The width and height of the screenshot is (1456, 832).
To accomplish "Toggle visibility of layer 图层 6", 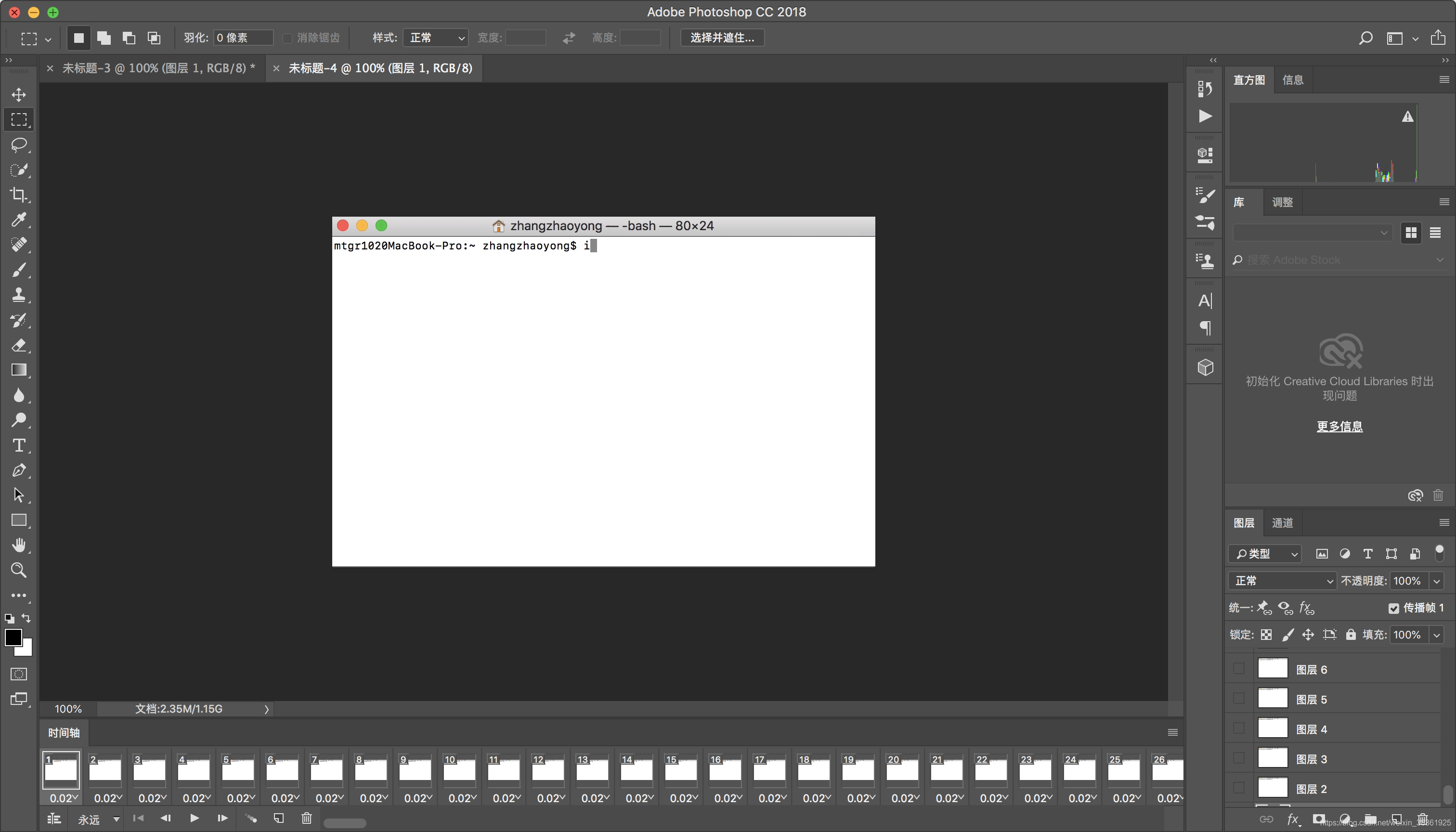I will pyautogui.click(x=1238, y=668).
